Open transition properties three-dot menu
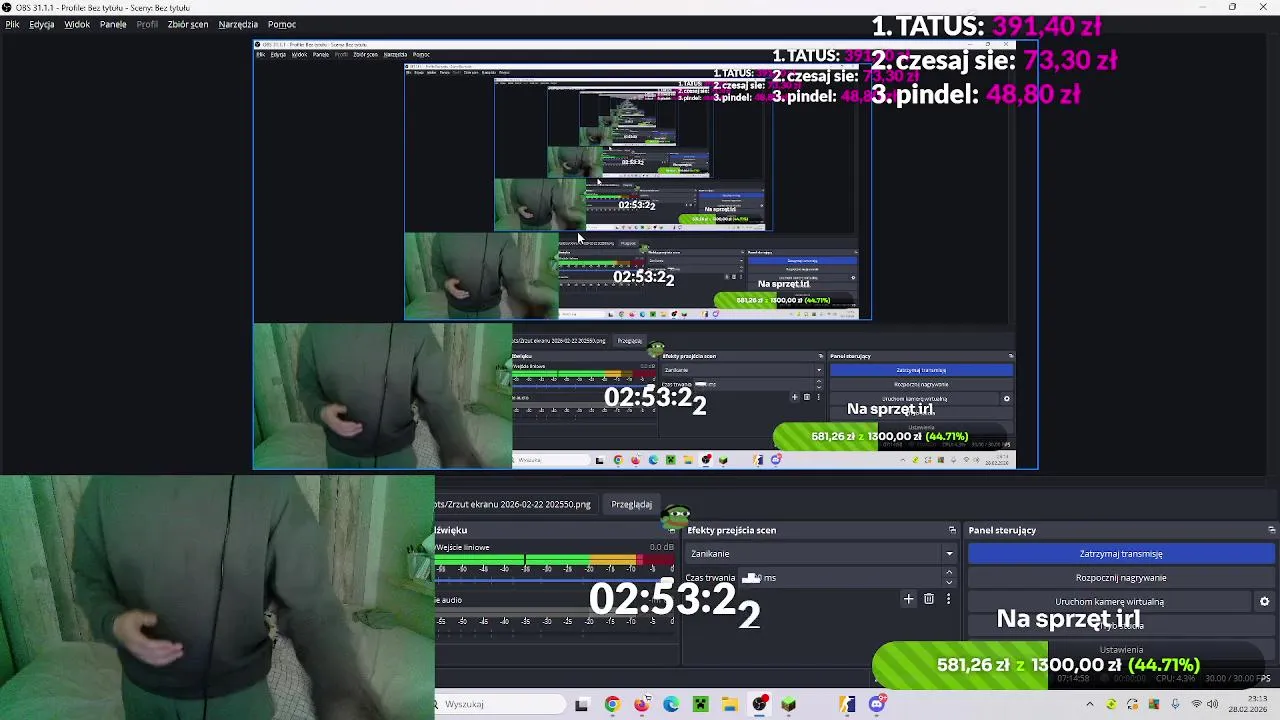The image size is (1280, 720). (948, 599)
